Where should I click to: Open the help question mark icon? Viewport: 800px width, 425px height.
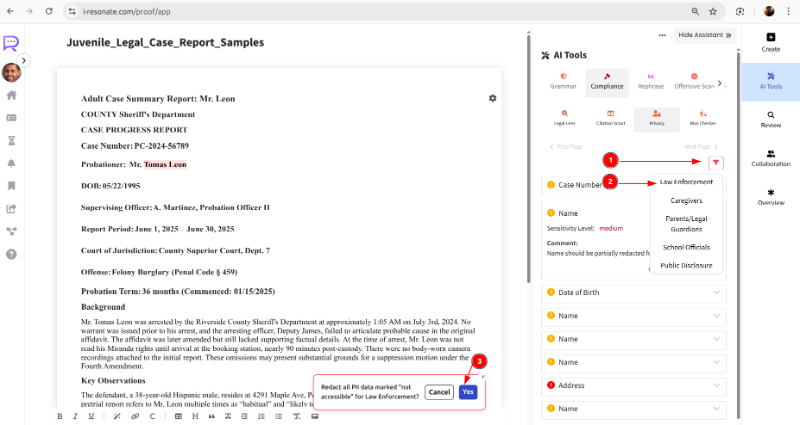pyautogui.click(x=12, y=254)
